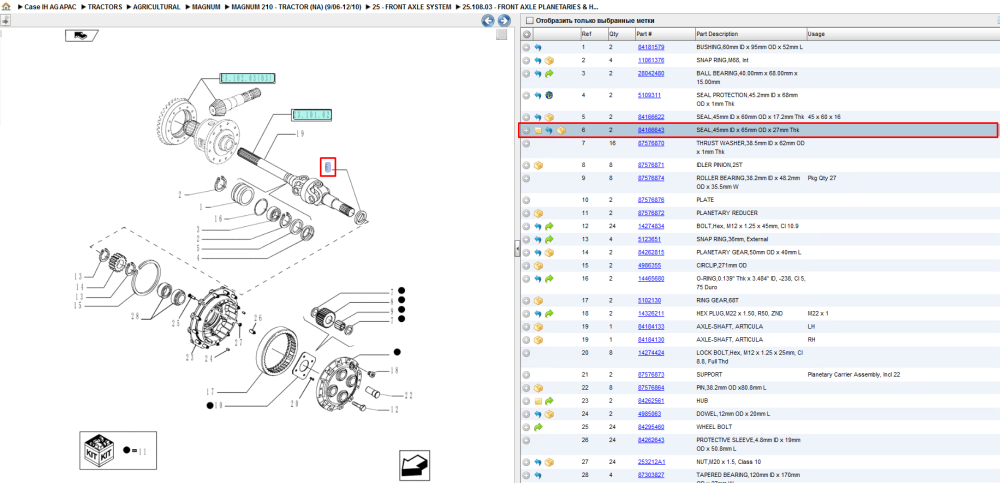Add THRUST WASHER row with plus icon
Image resolution: width=1000 pixels, height=483 pixels.
pyautogui.click(x=526, y=144)
